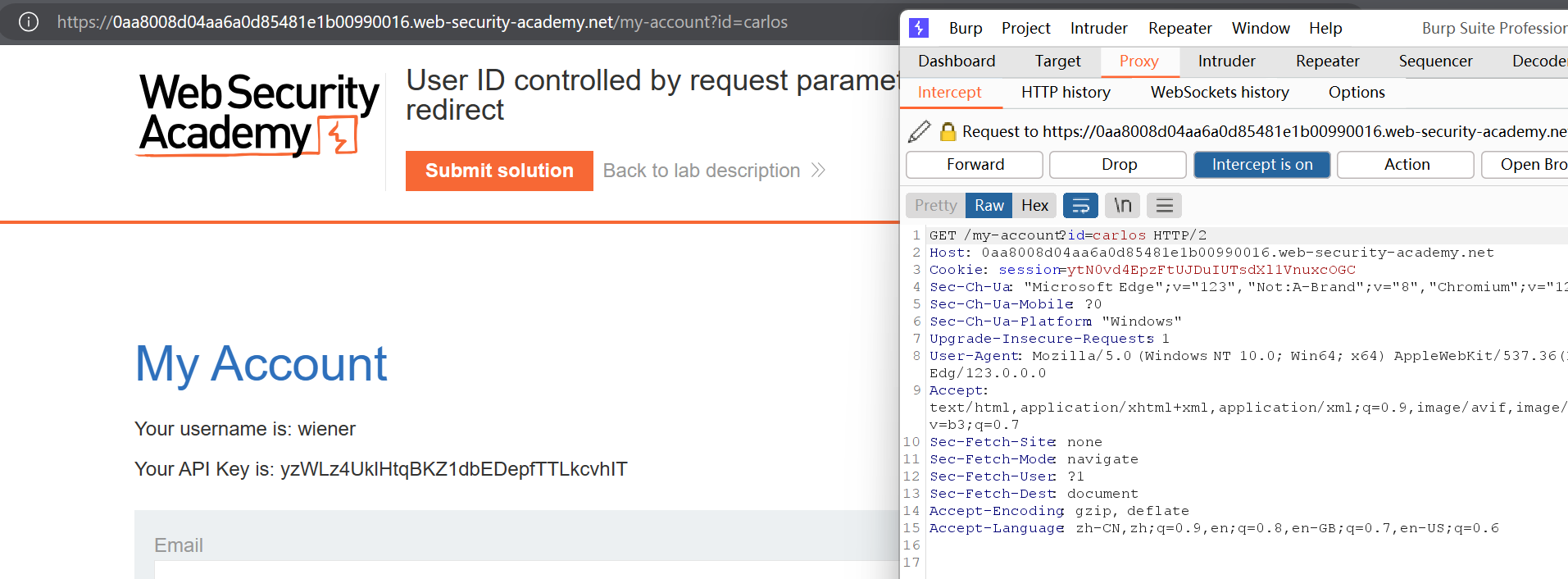Click the site information icon in address bar
This screenshot has height=579, width=1568.
[29, 22]
